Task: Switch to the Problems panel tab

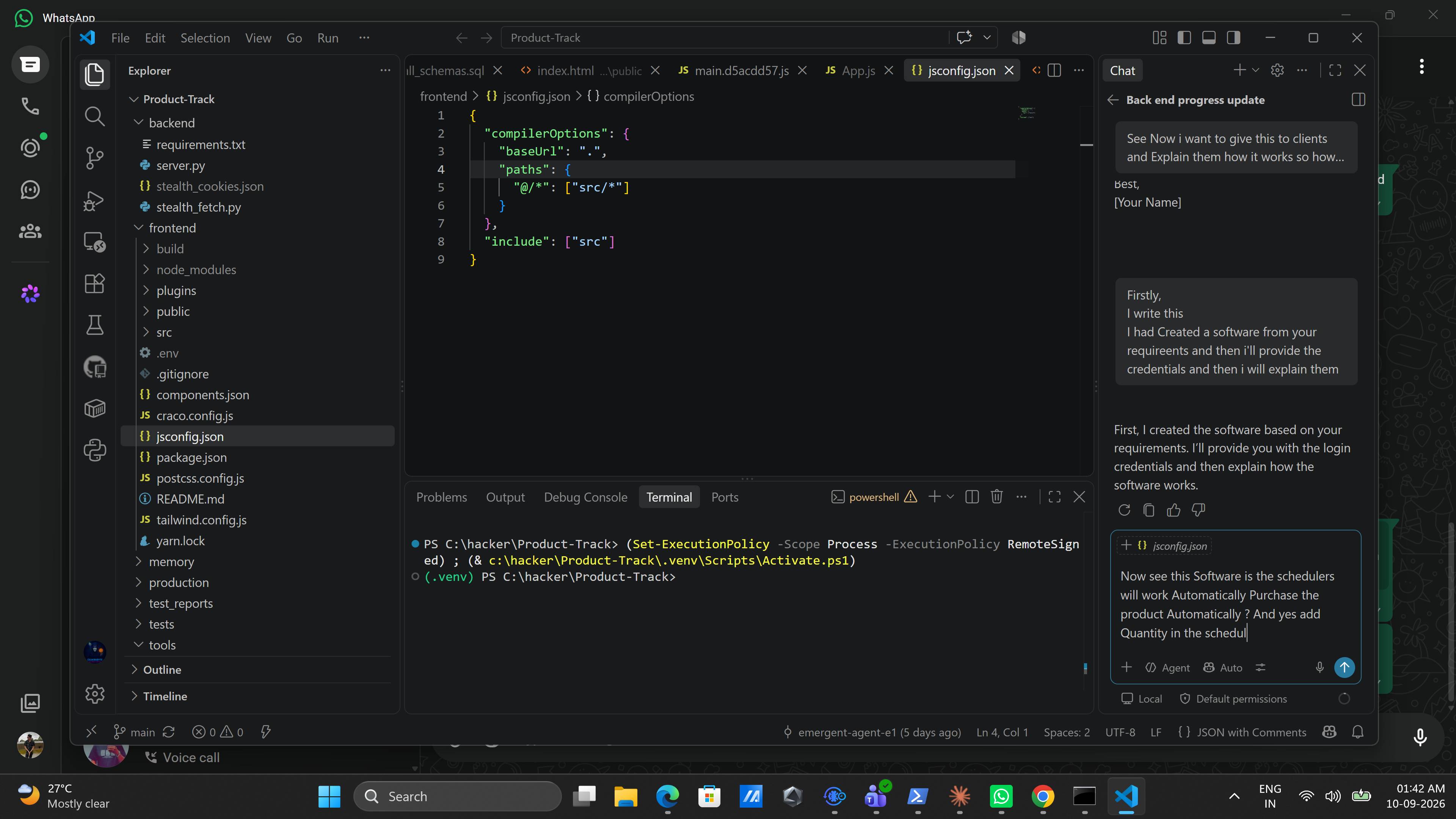Action: pos(441,497)
